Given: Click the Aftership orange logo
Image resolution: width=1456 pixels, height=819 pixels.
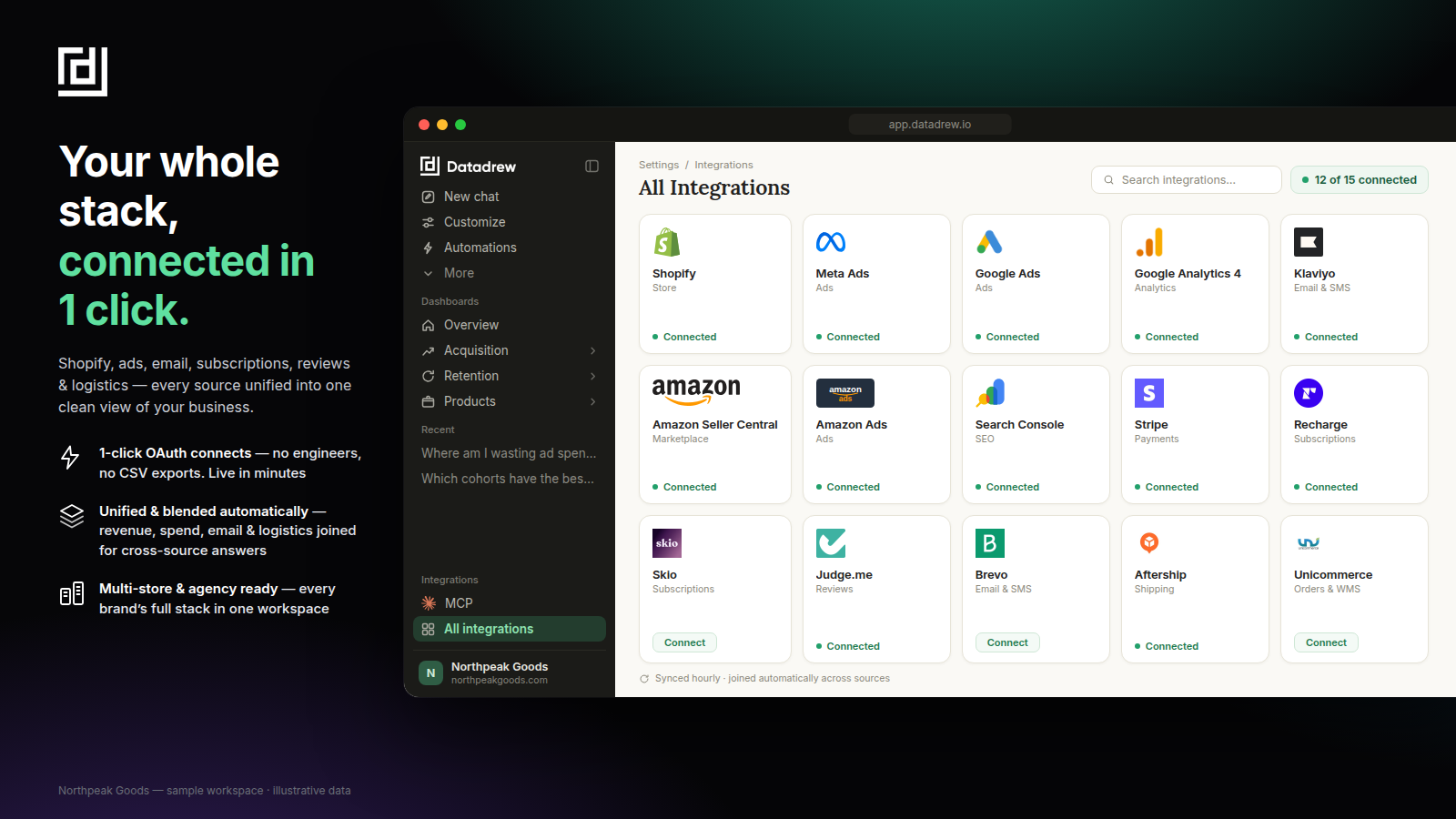Looking at the screenshot, I should [1149, 543].
